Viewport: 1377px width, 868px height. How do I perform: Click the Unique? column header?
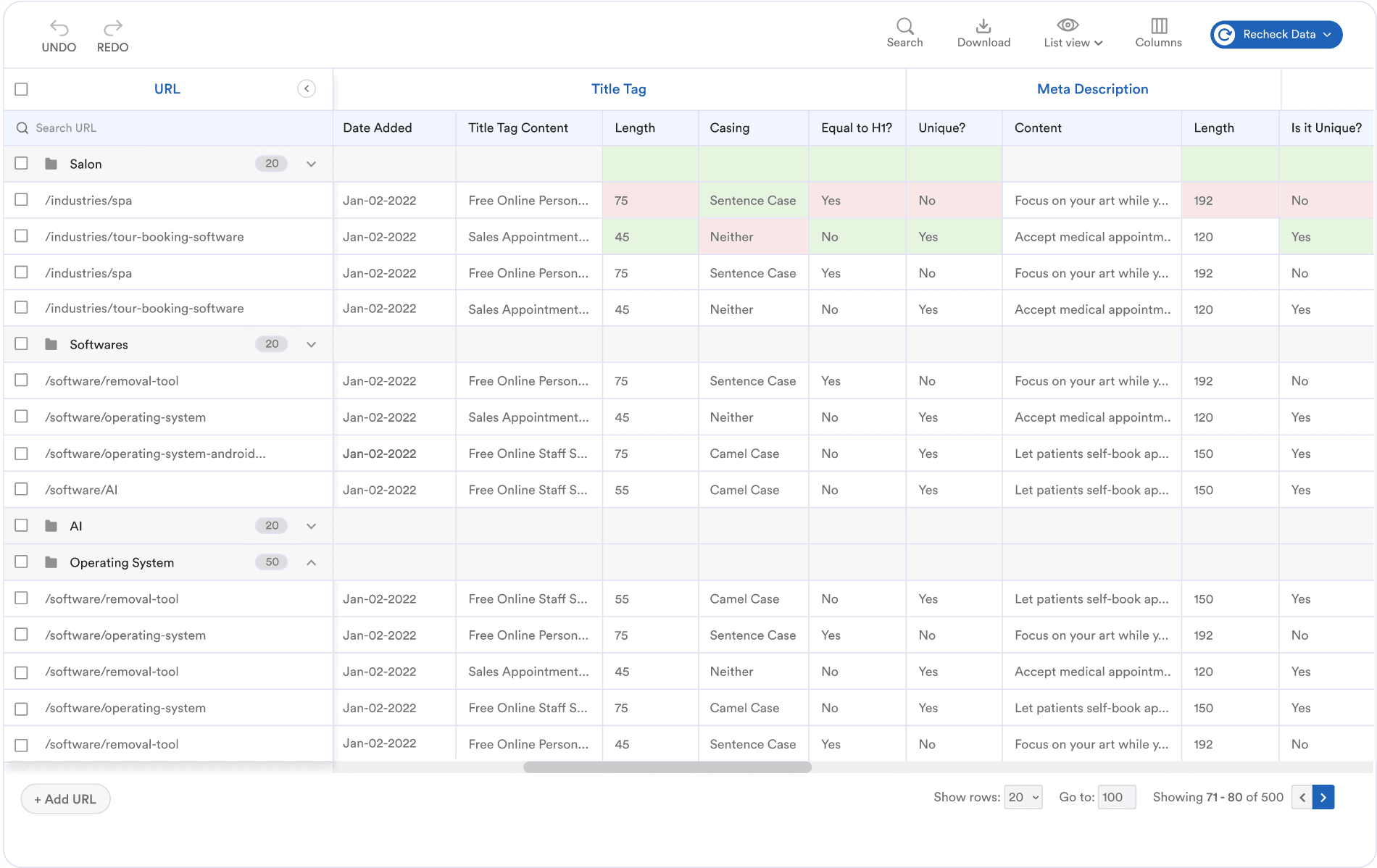tap(941, 128)
